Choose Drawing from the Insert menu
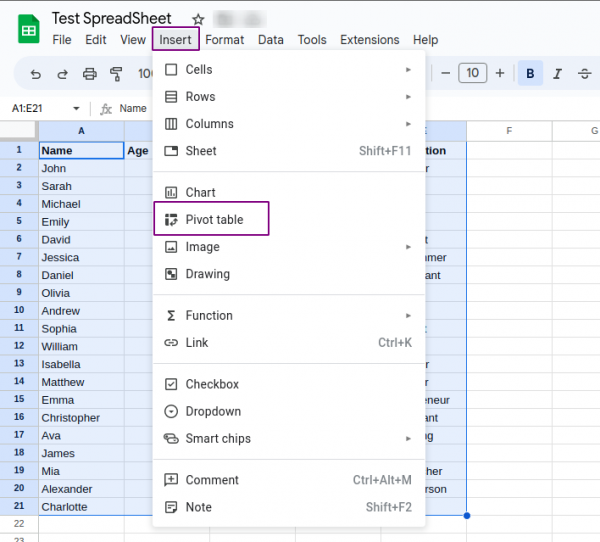This screenshot has height=542, width=600. [x=289, y=274]
